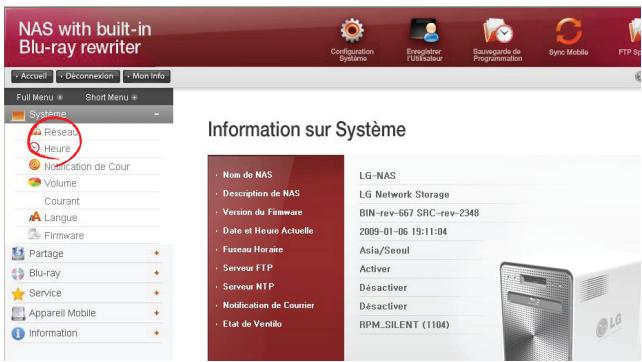This screenshot has width=642, height=362.
Task: Click the Nom de NAS label
Action: [247, 175]
